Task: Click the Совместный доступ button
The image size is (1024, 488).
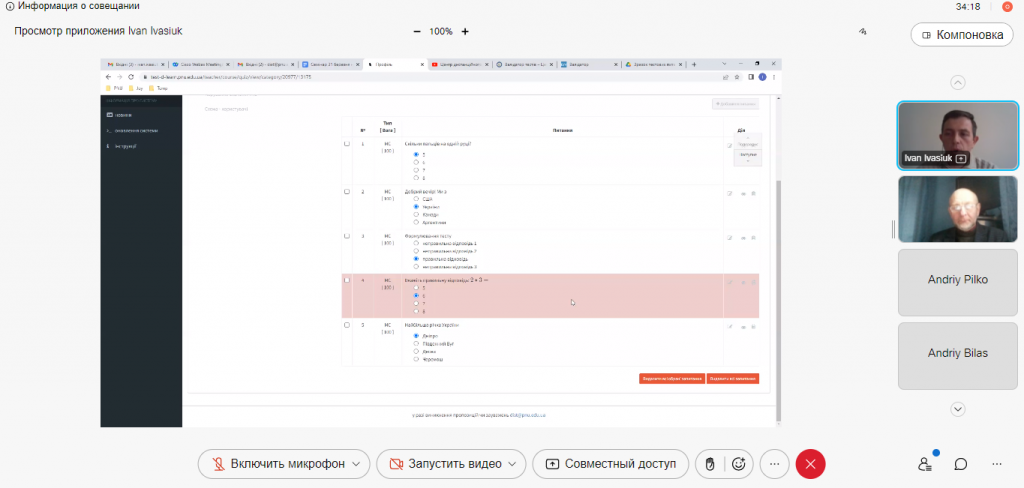Action: pos(611,464)
